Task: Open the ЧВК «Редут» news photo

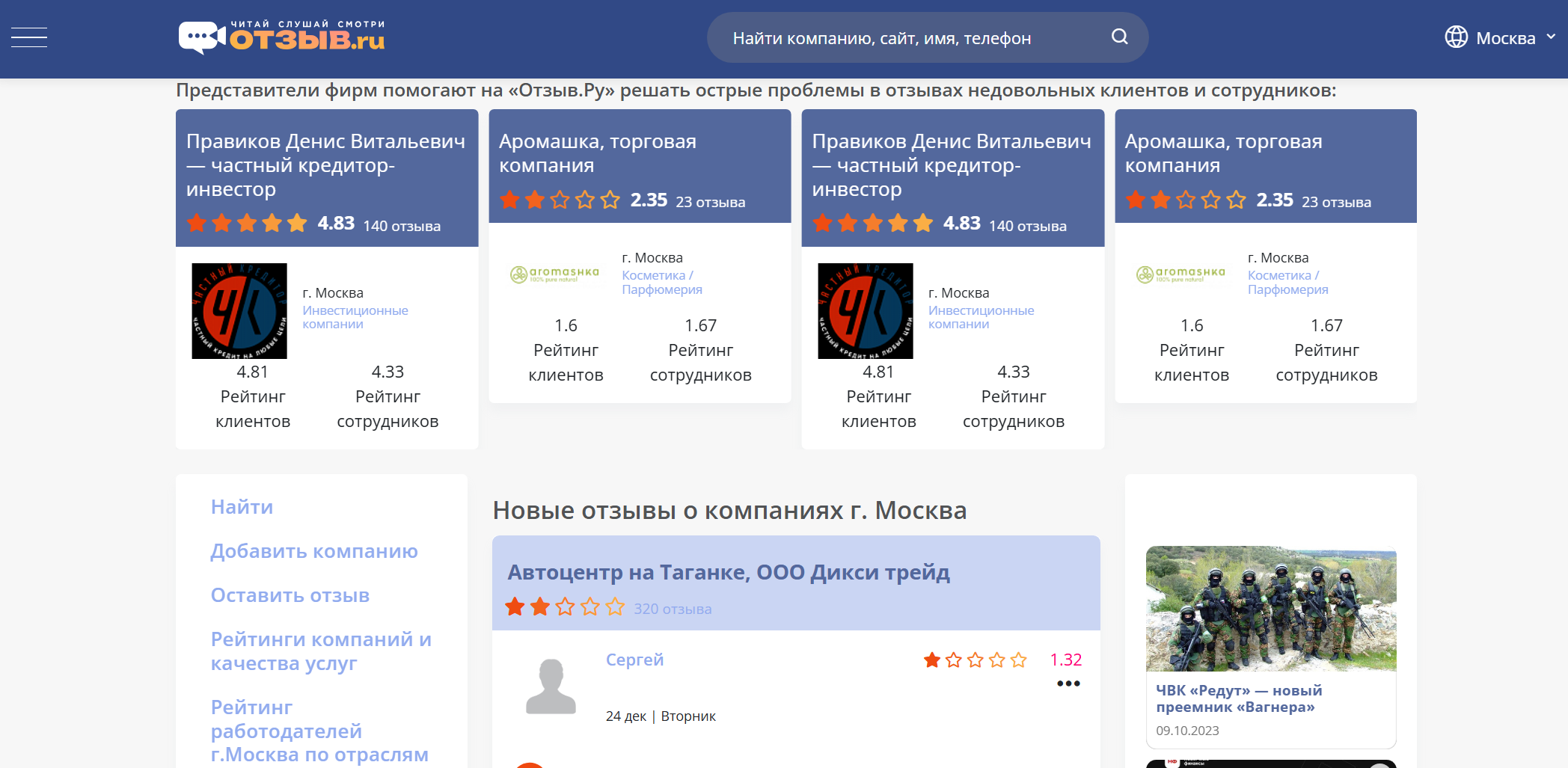Action: click(x=1271, y=609)
